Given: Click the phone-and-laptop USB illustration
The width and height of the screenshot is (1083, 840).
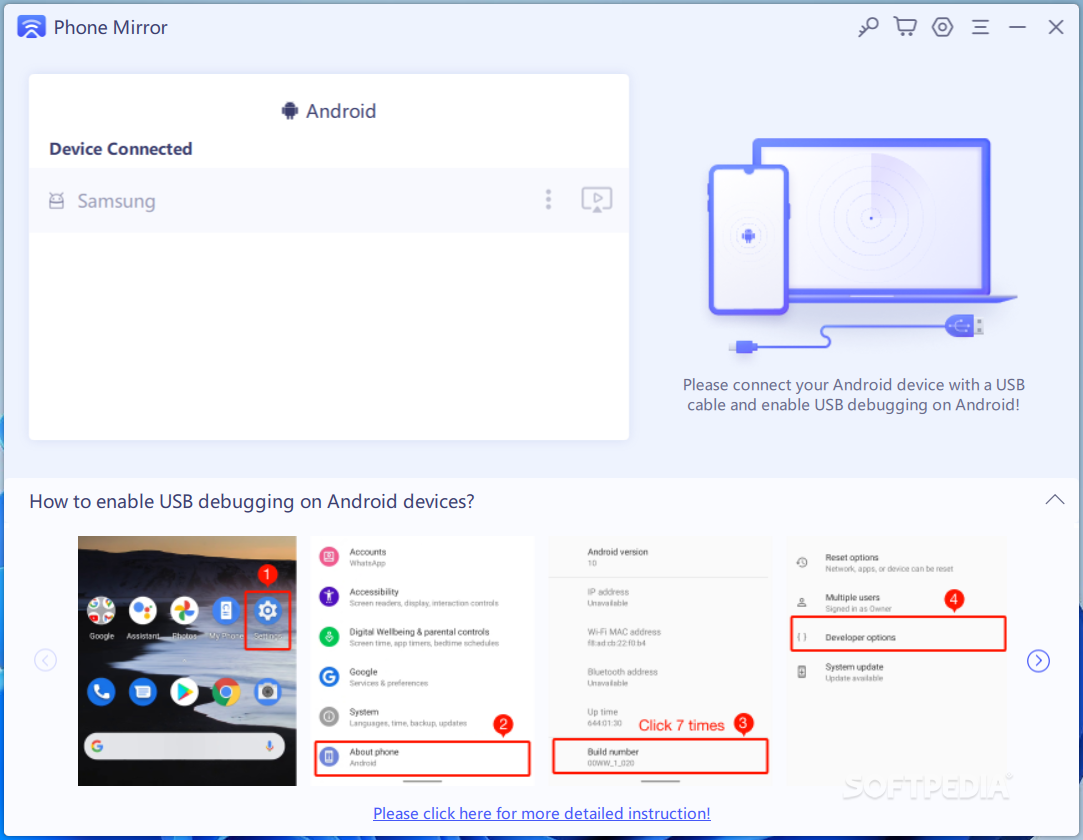Looking at the screenshot, I should pyautogui.click(x=861, y=245).
